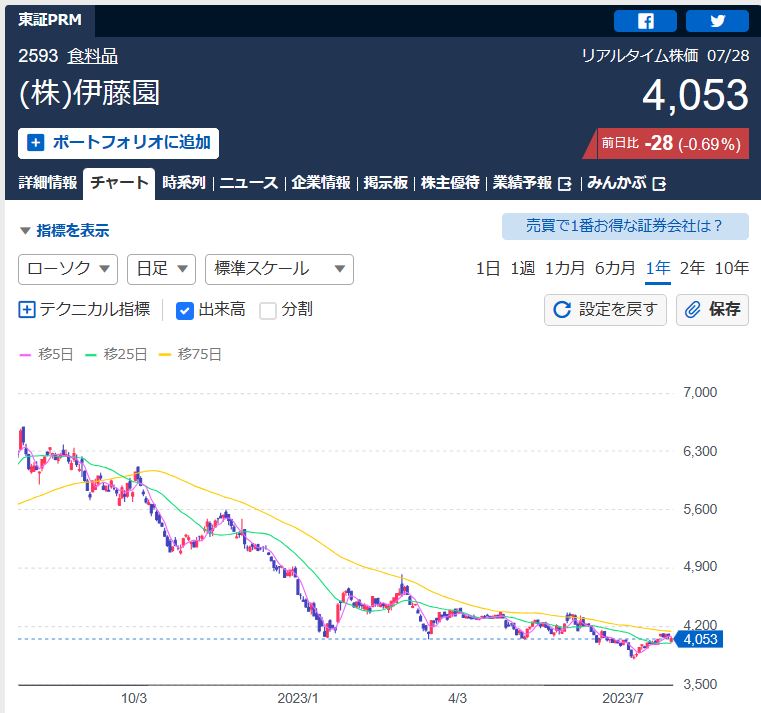Open external link icon beside 業績予報
The image size is (761, 713).
[x=565, y=184]
